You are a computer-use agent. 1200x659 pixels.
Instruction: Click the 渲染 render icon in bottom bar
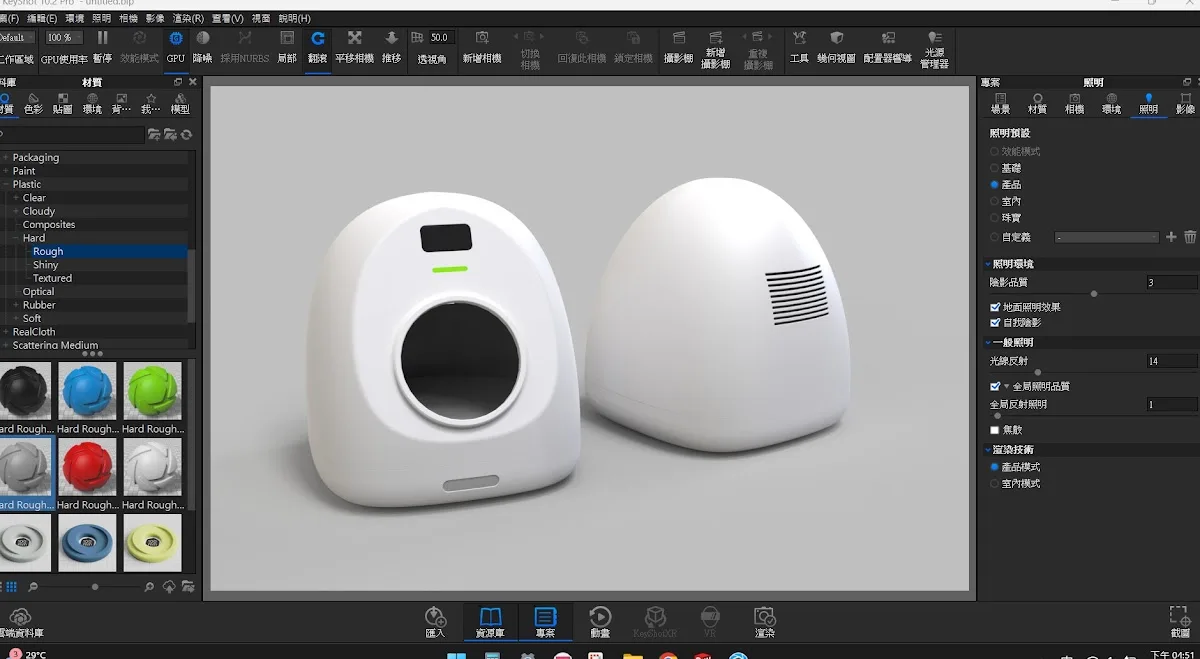coord(765,622)
